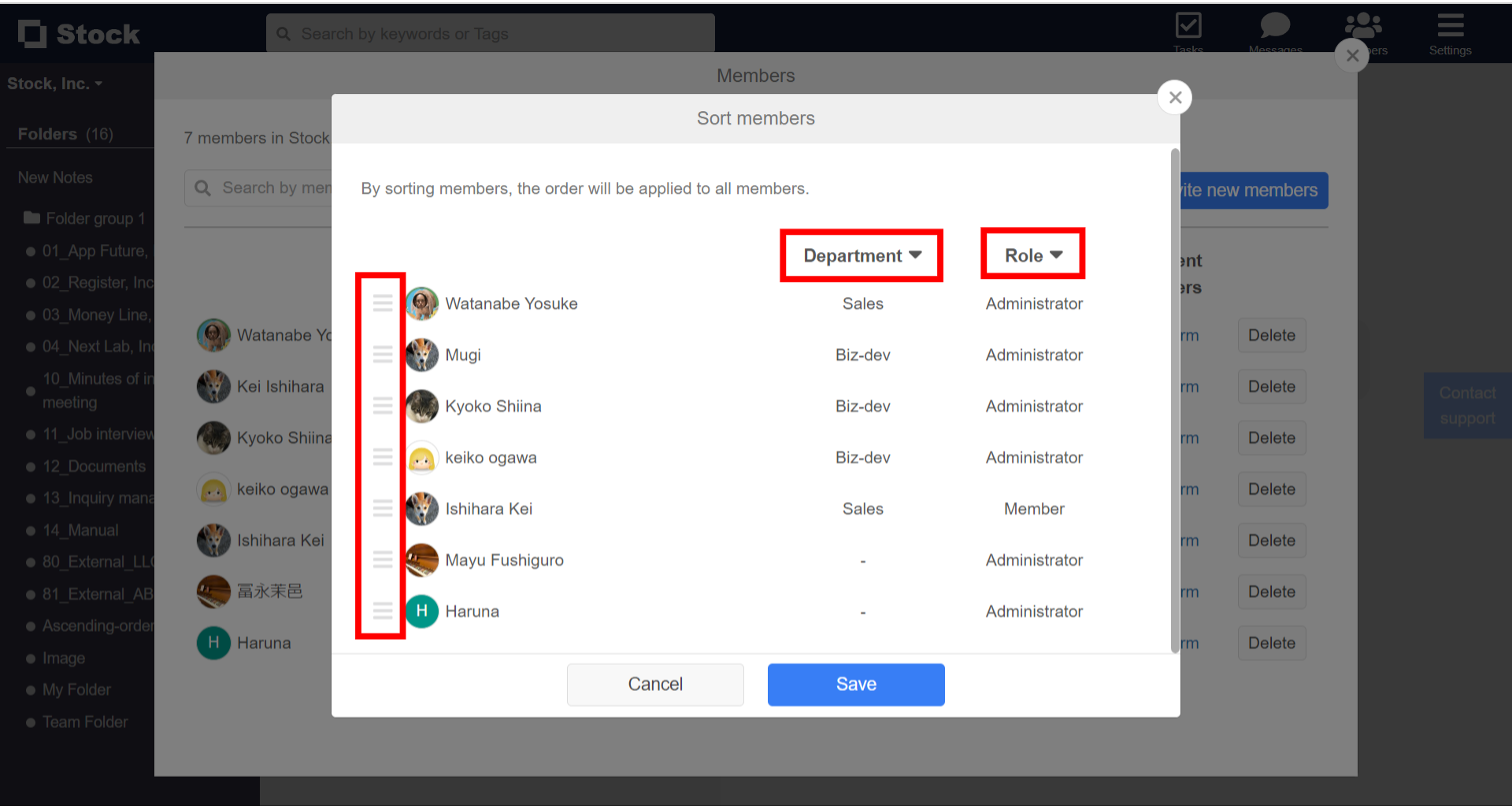Viewport: 1512px width, 806px height.
Task: Open Team Folder from the sidebar
Action: [85, 722]
